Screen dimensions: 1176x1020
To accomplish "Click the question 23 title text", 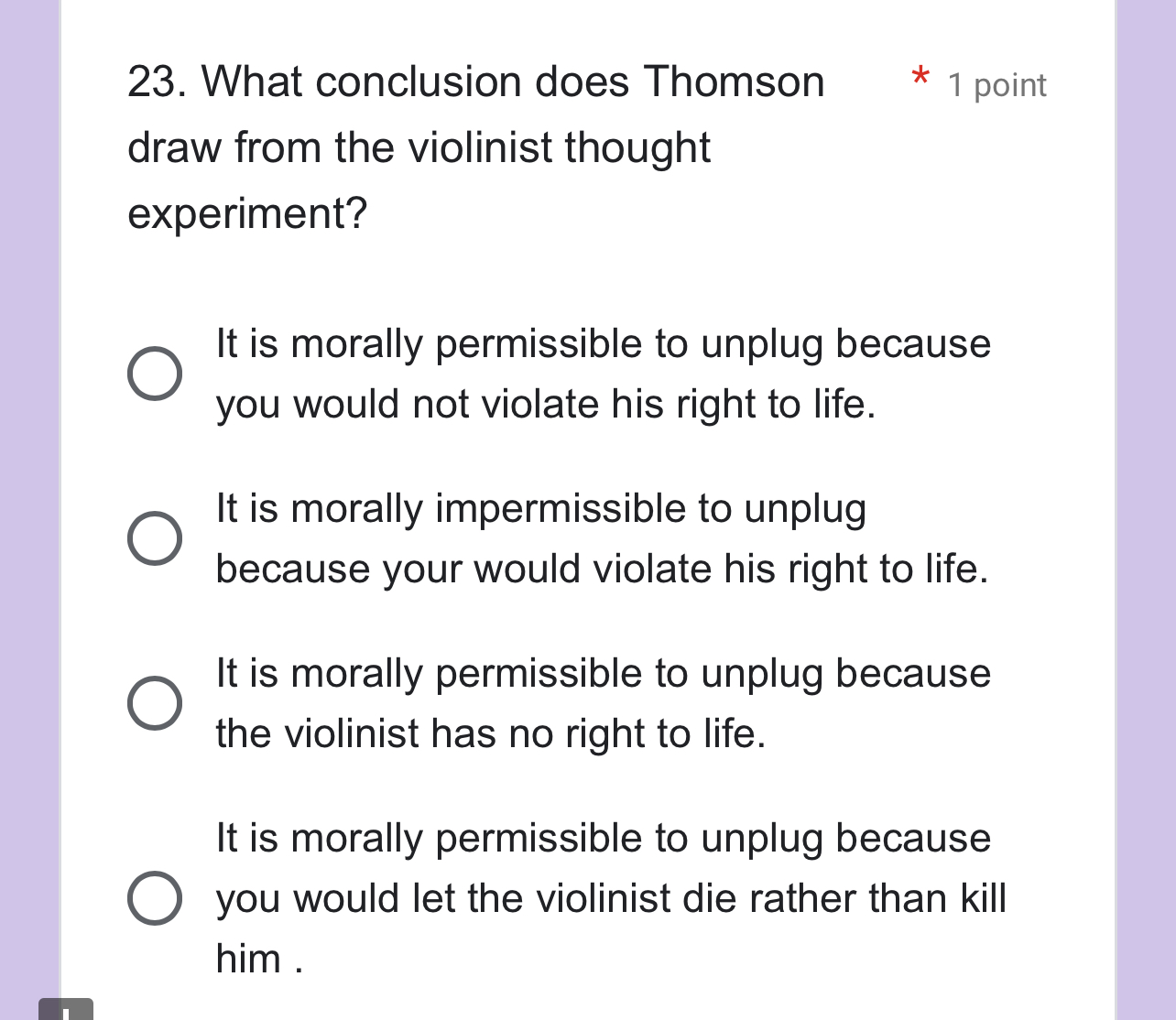I will pyautogui.click(x=476, y=82).
